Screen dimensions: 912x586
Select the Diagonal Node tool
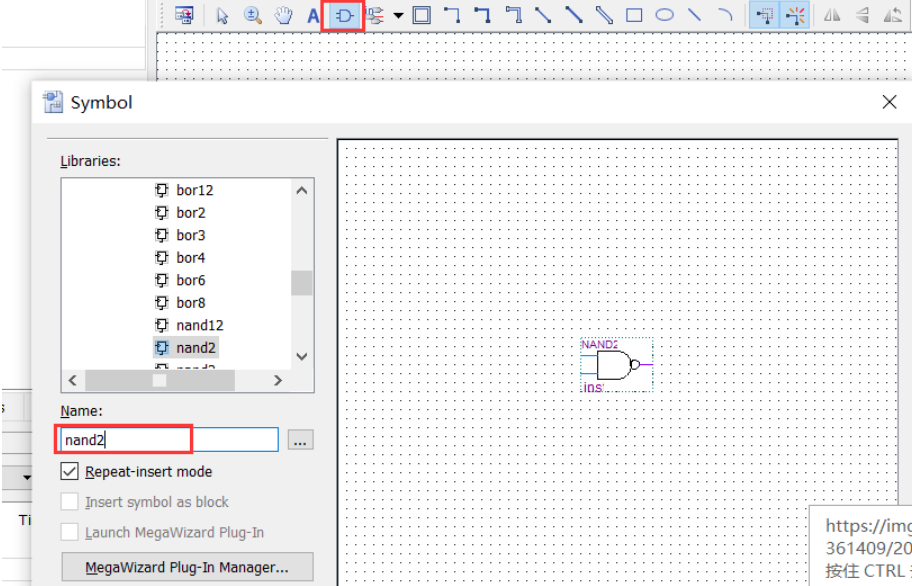[543, 15]
